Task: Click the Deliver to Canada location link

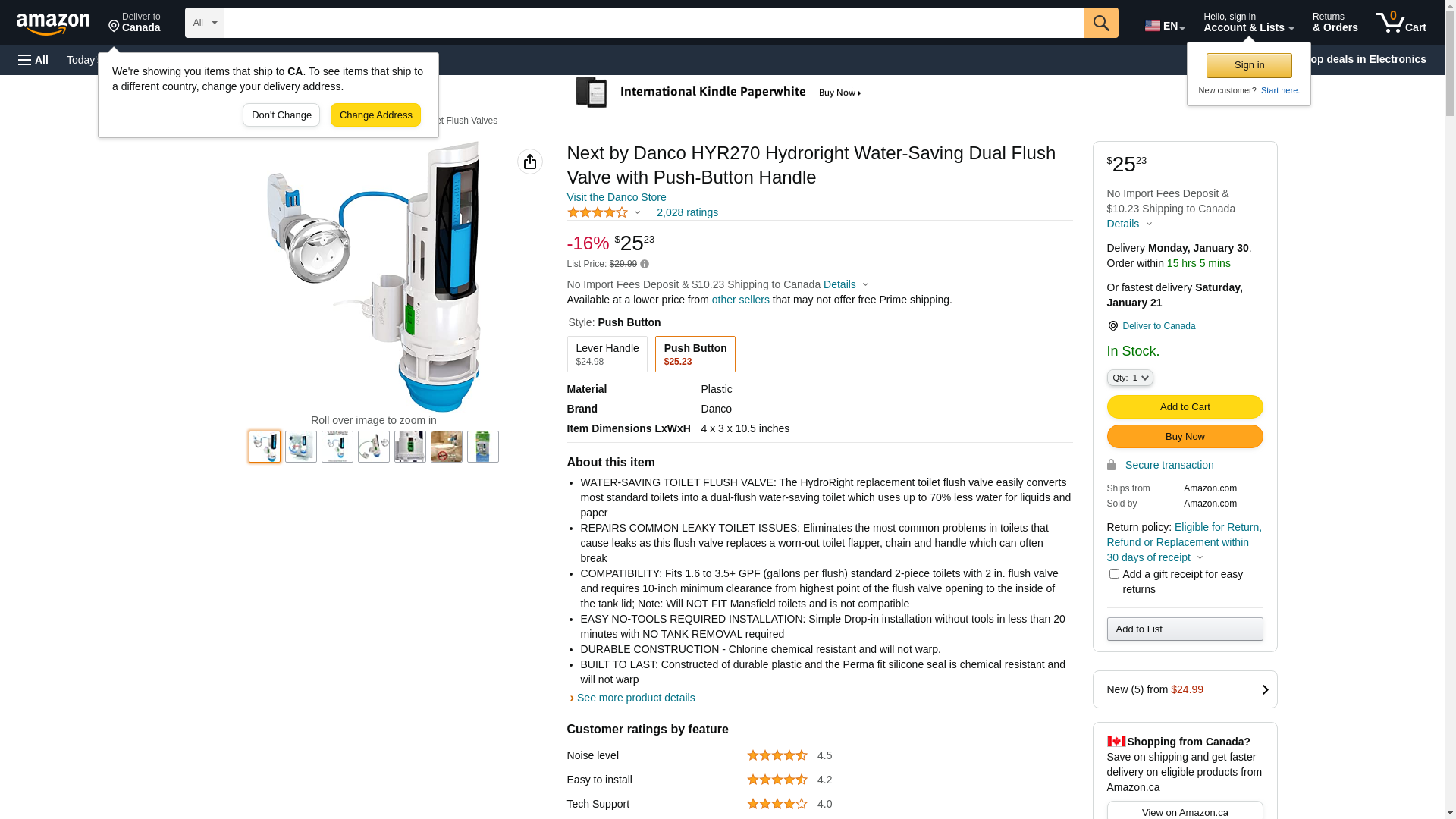Action: click(1158, 326)
